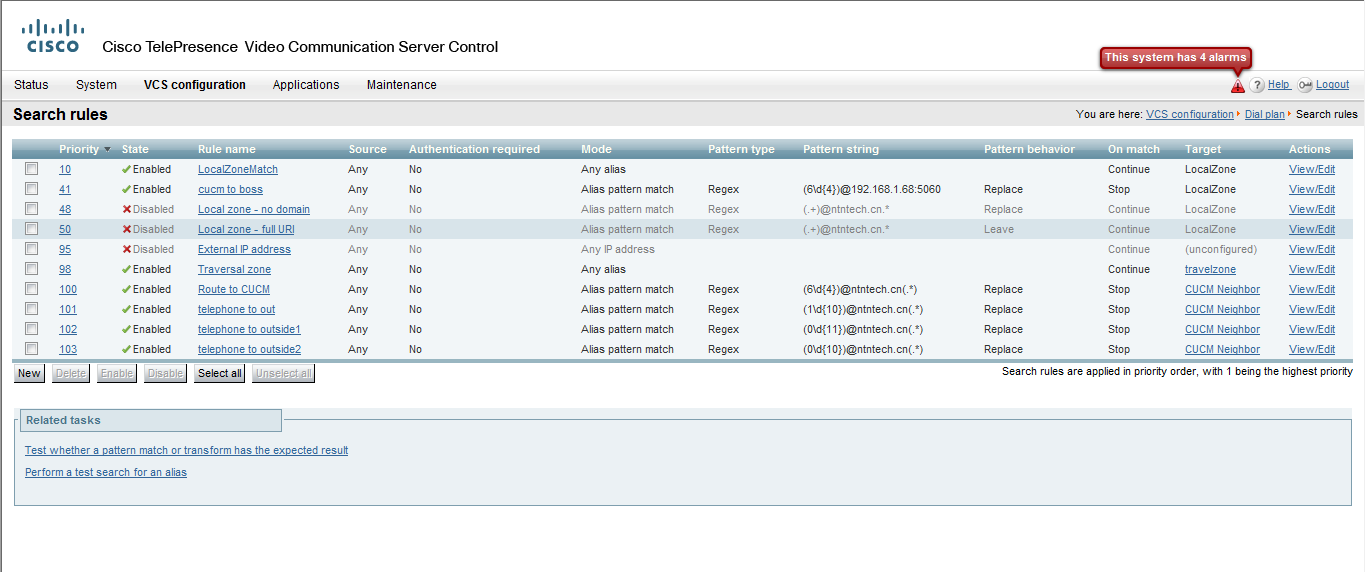The height and width of the screenshot is (572, 1366).
Task: Tick the checkbox for Local zone - full URI
Action: click(32, 229)
